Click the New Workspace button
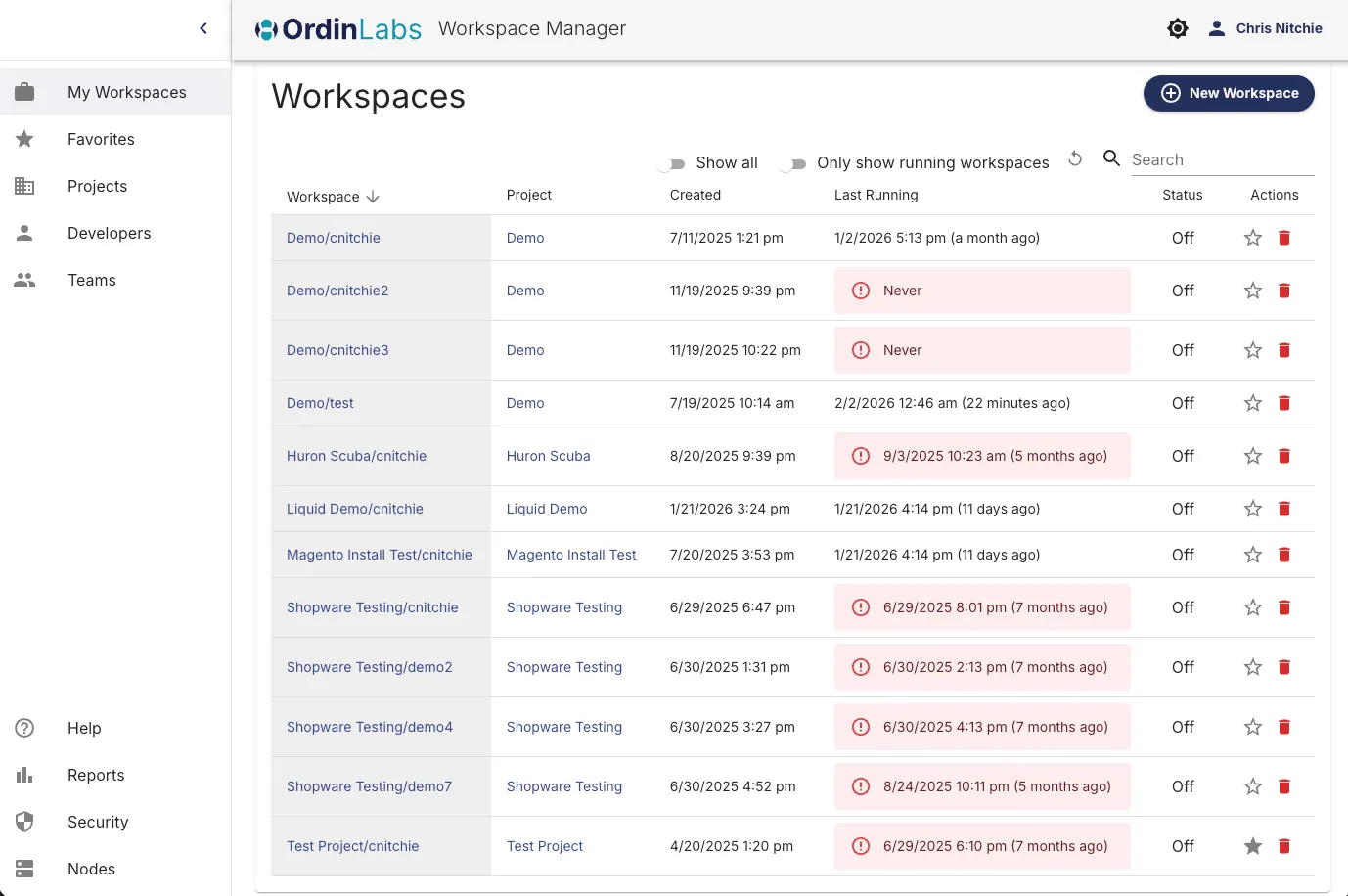 1229,93
